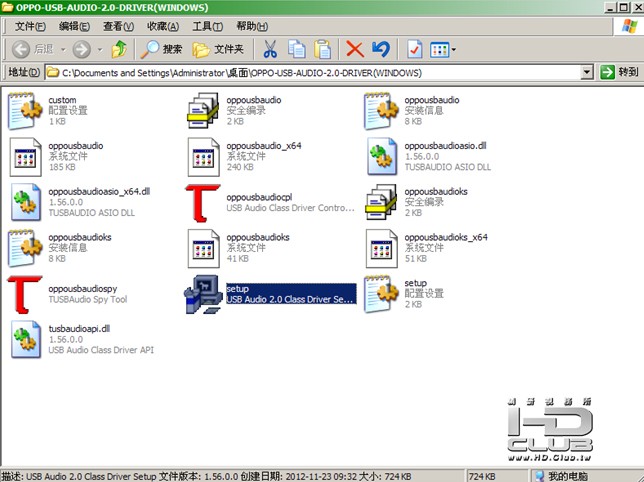Click the Back navigation arrow icon
This screenshot has width=644, height=482.
tap(21, 50)
